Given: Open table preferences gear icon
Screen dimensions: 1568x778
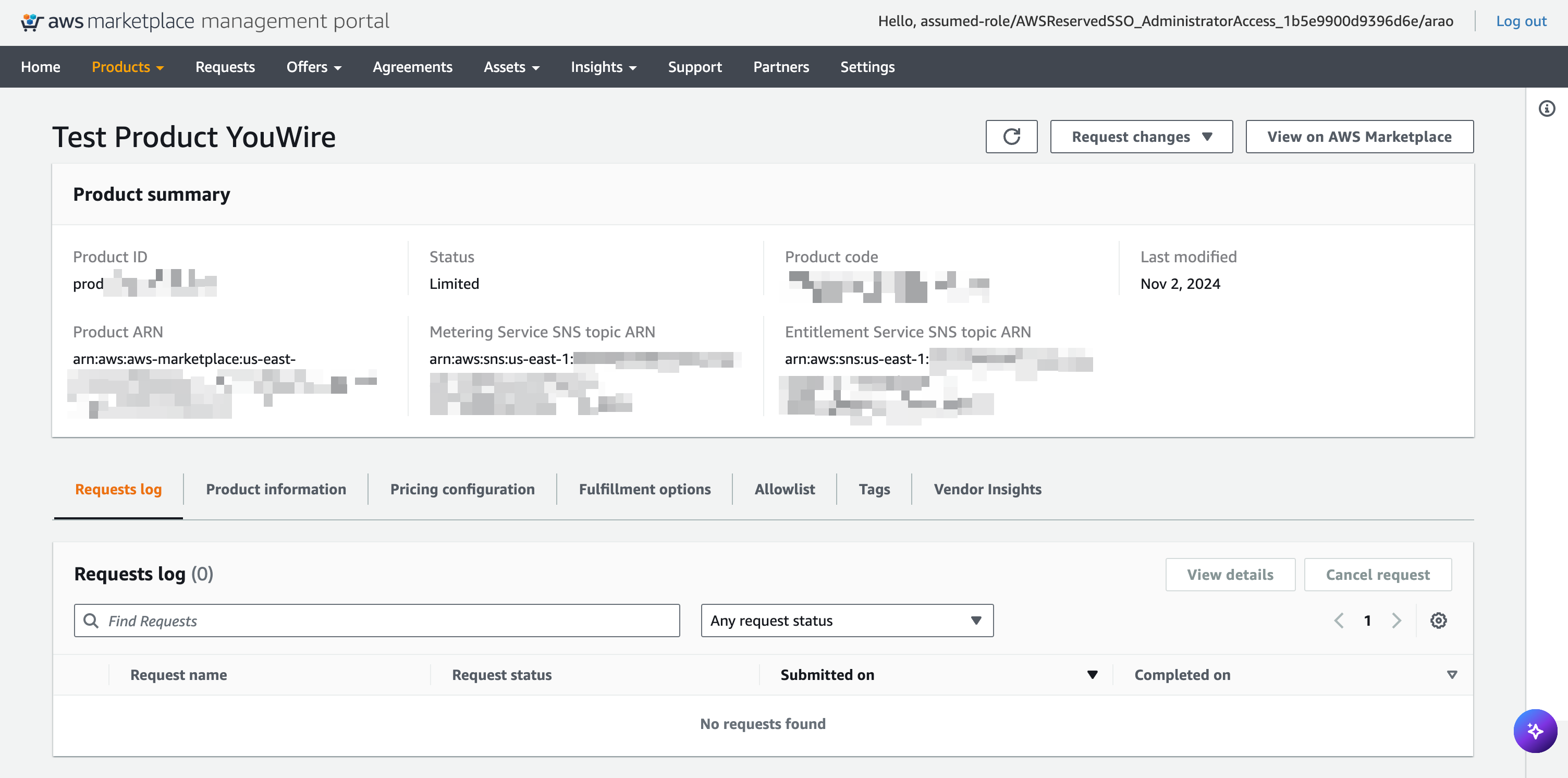Looking at the screenshot, I should (x=1438, y=621).
